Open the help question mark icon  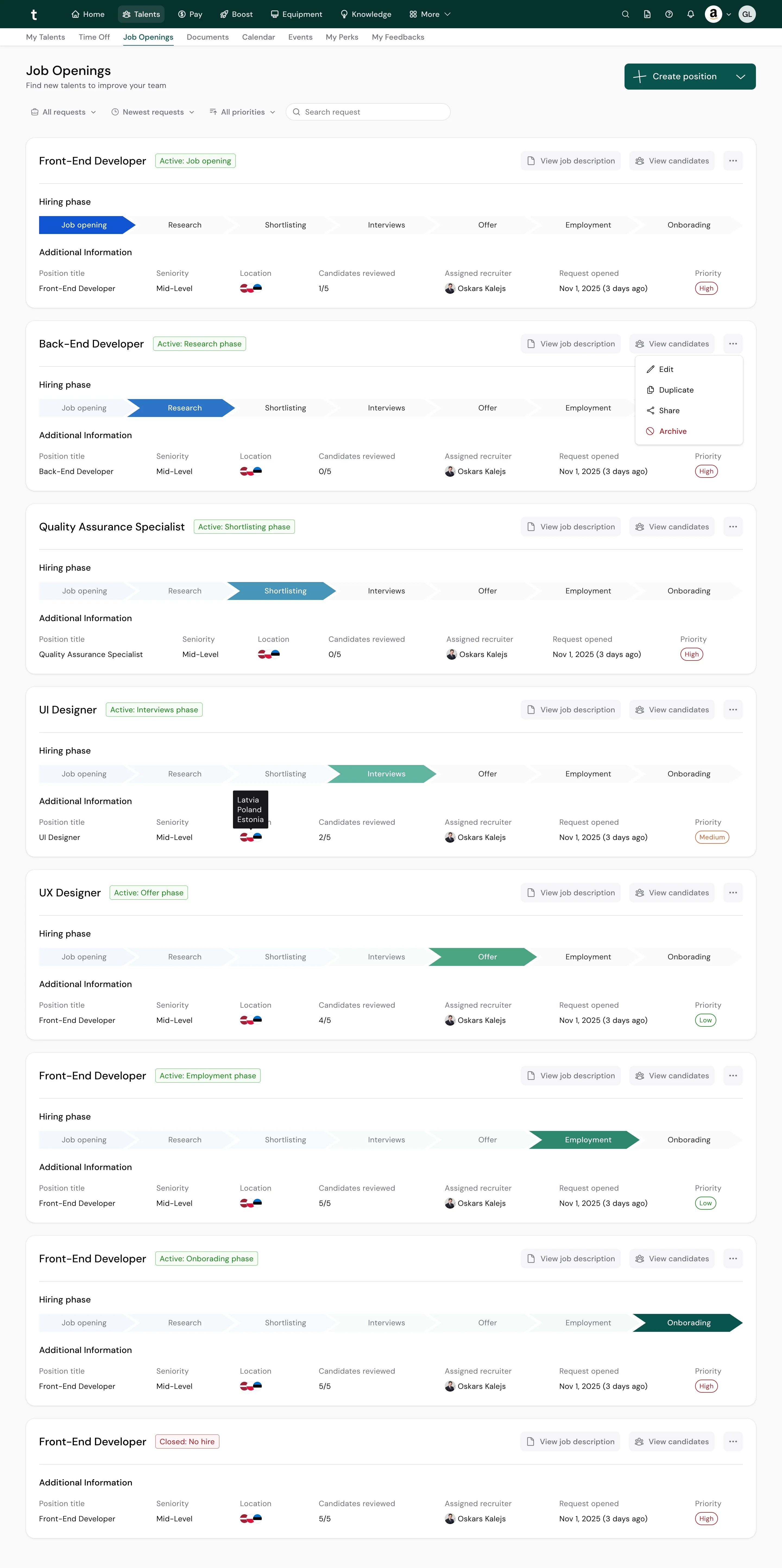(x=669, y=14)
